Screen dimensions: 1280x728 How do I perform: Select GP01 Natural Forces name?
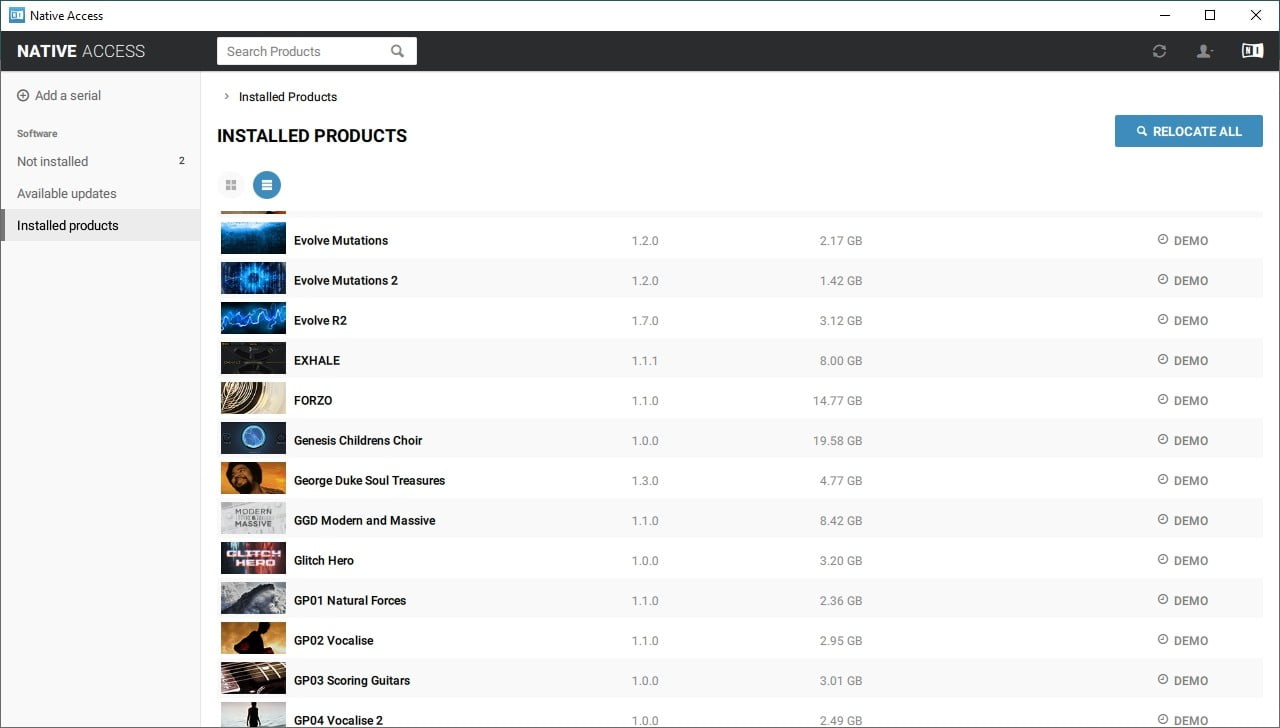tap(350, 601)
